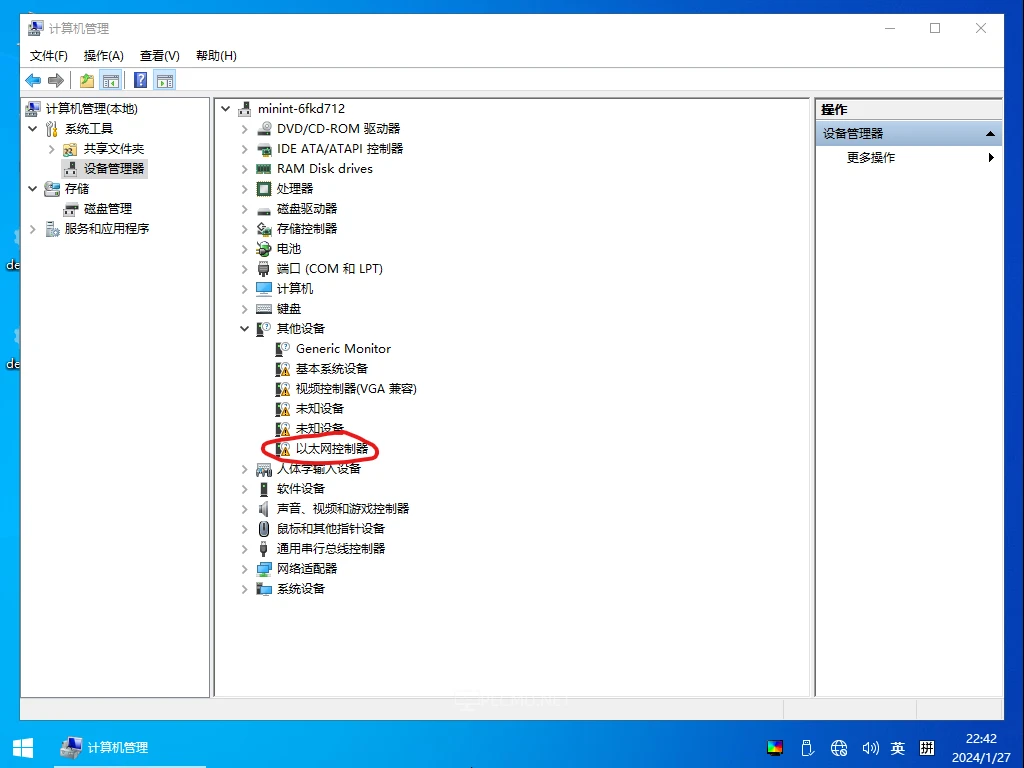Viewport: 1024px width, 768px height.
Task: Select the 基本系统设备 label
Action: pos(332,369)
